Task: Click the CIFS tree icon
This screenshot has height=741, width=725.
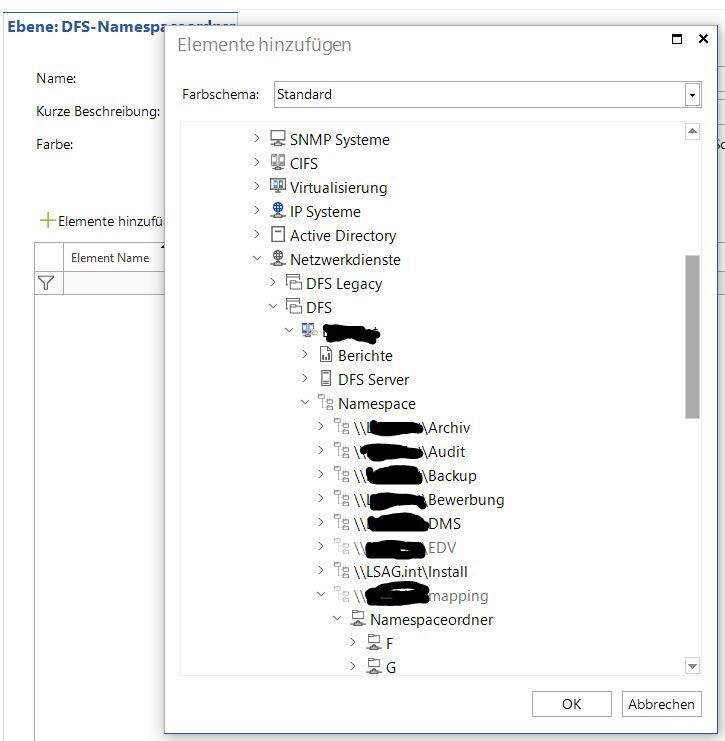Action: pos(278,163)
